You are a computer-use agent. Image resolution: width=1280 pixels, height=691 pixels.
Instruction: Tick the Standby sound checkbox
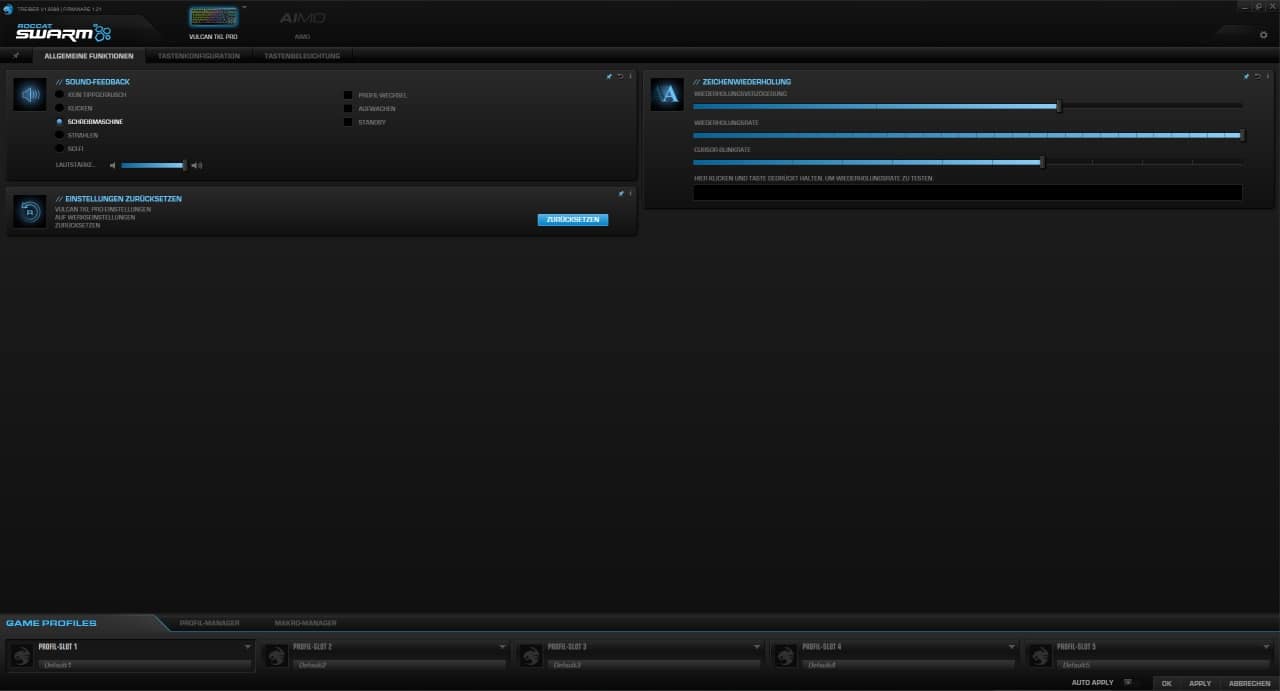pos(348,122)
